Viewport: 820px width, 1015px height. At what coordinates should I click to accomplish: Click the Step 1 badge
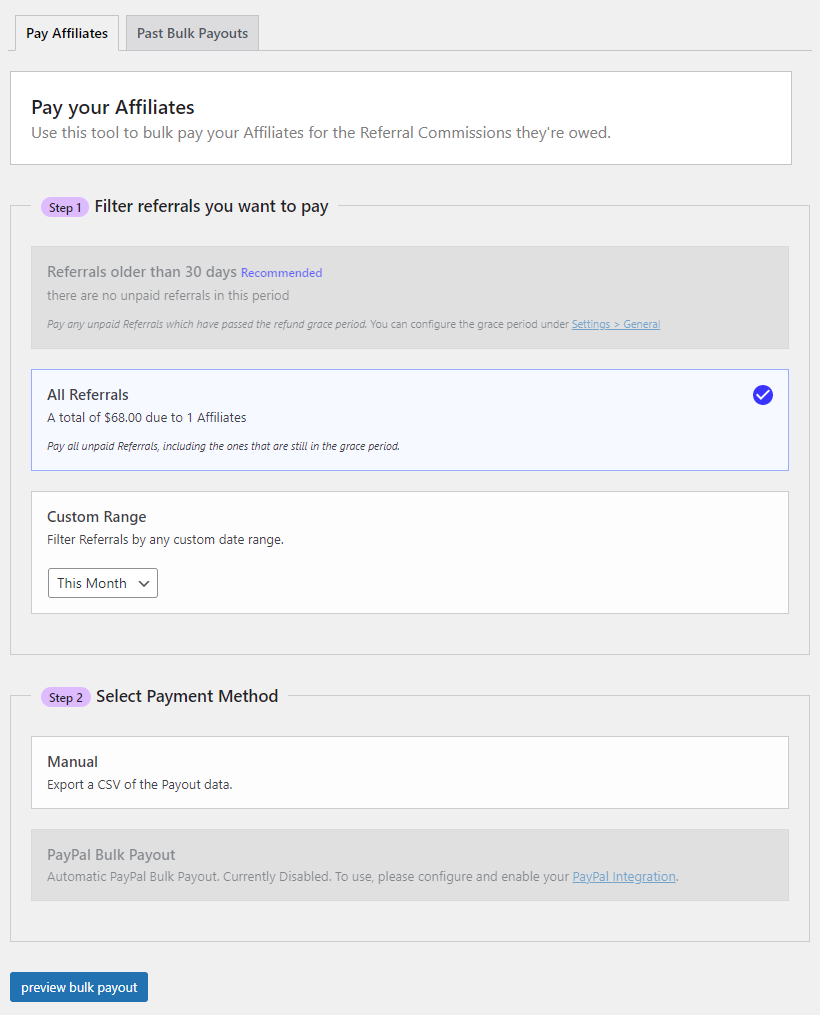[64, 207]
